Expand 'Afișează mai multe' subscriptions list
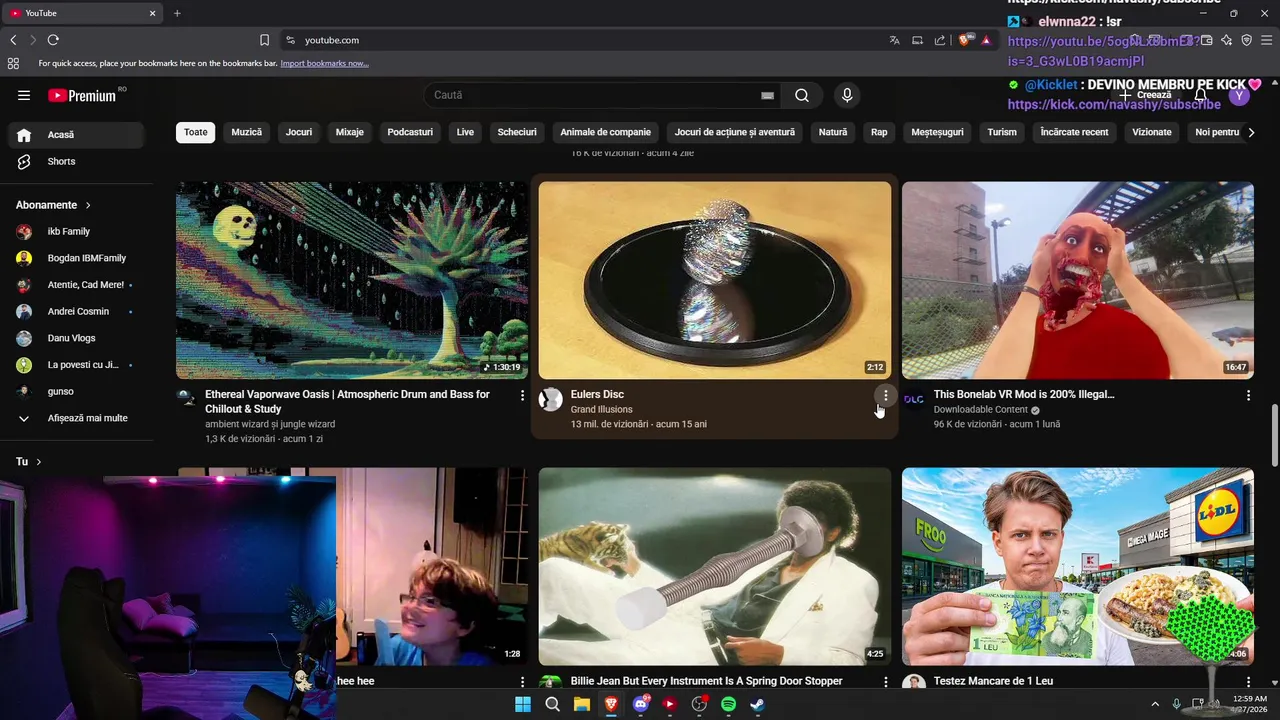Image resolution: width=1280 pixels, height=720 pixels. click(76, 418)
